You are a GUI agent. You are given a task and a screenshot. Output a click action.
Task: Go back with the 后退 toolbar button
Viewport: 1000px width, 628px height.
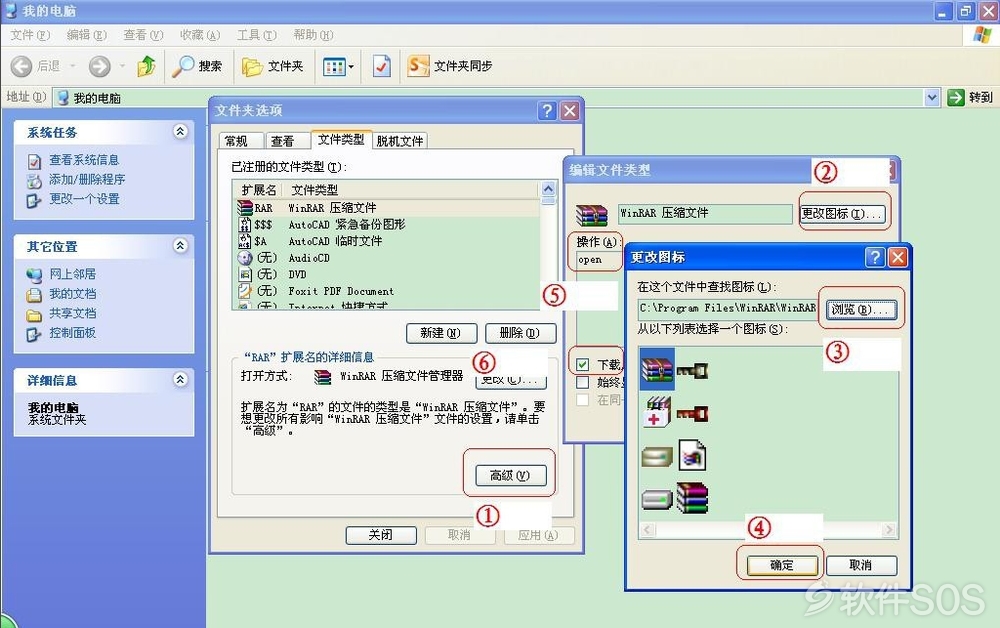click(x=36, y=66)
